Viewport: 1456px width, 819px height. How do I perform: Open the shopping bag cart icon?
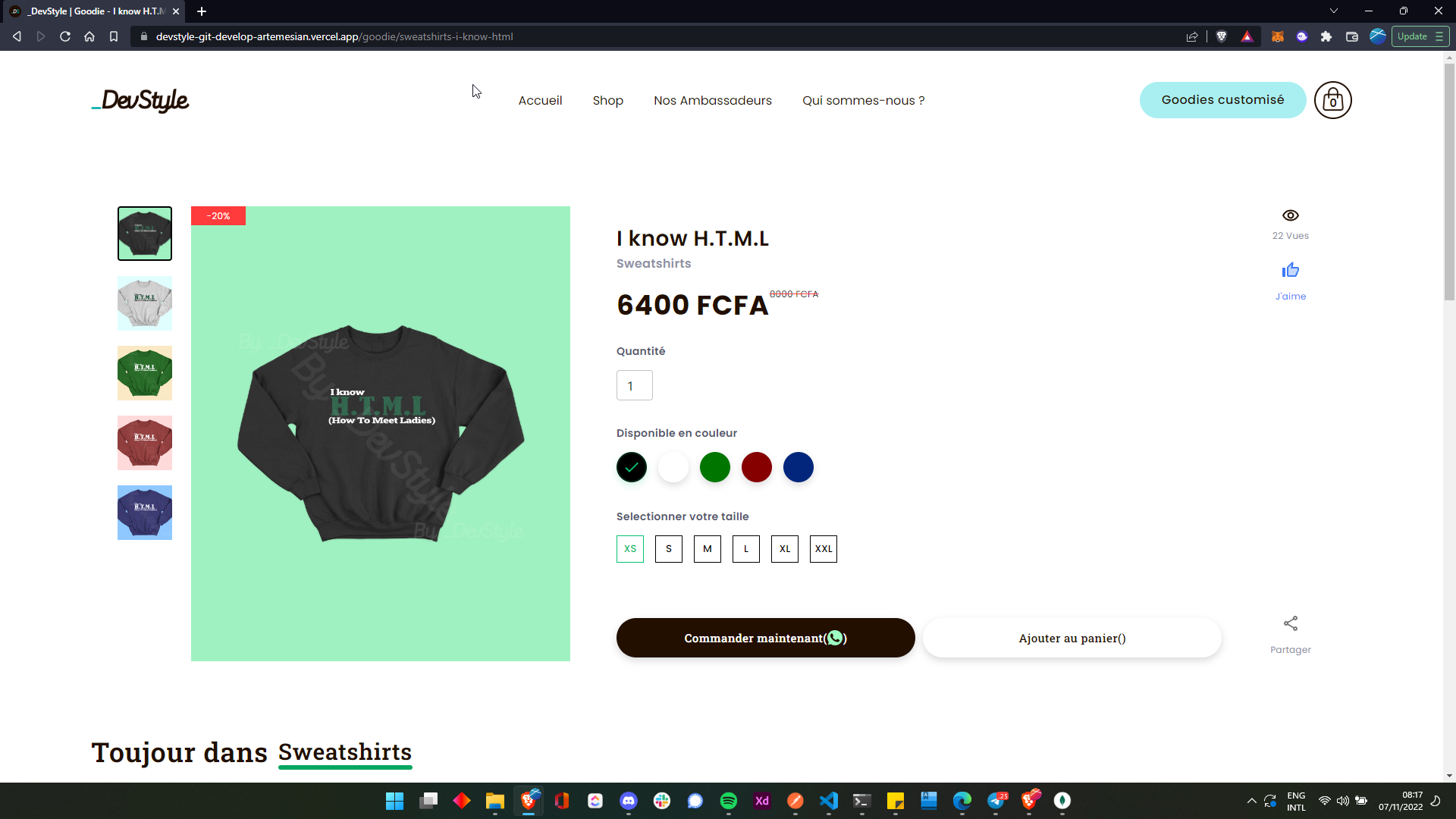[1332, 100]
